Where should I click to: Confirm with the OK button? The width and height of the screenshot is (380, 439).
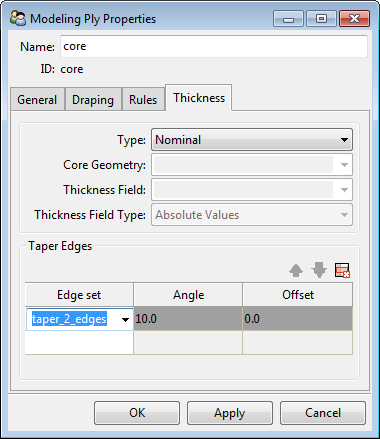pyautogui.click(x=137, y=413)
